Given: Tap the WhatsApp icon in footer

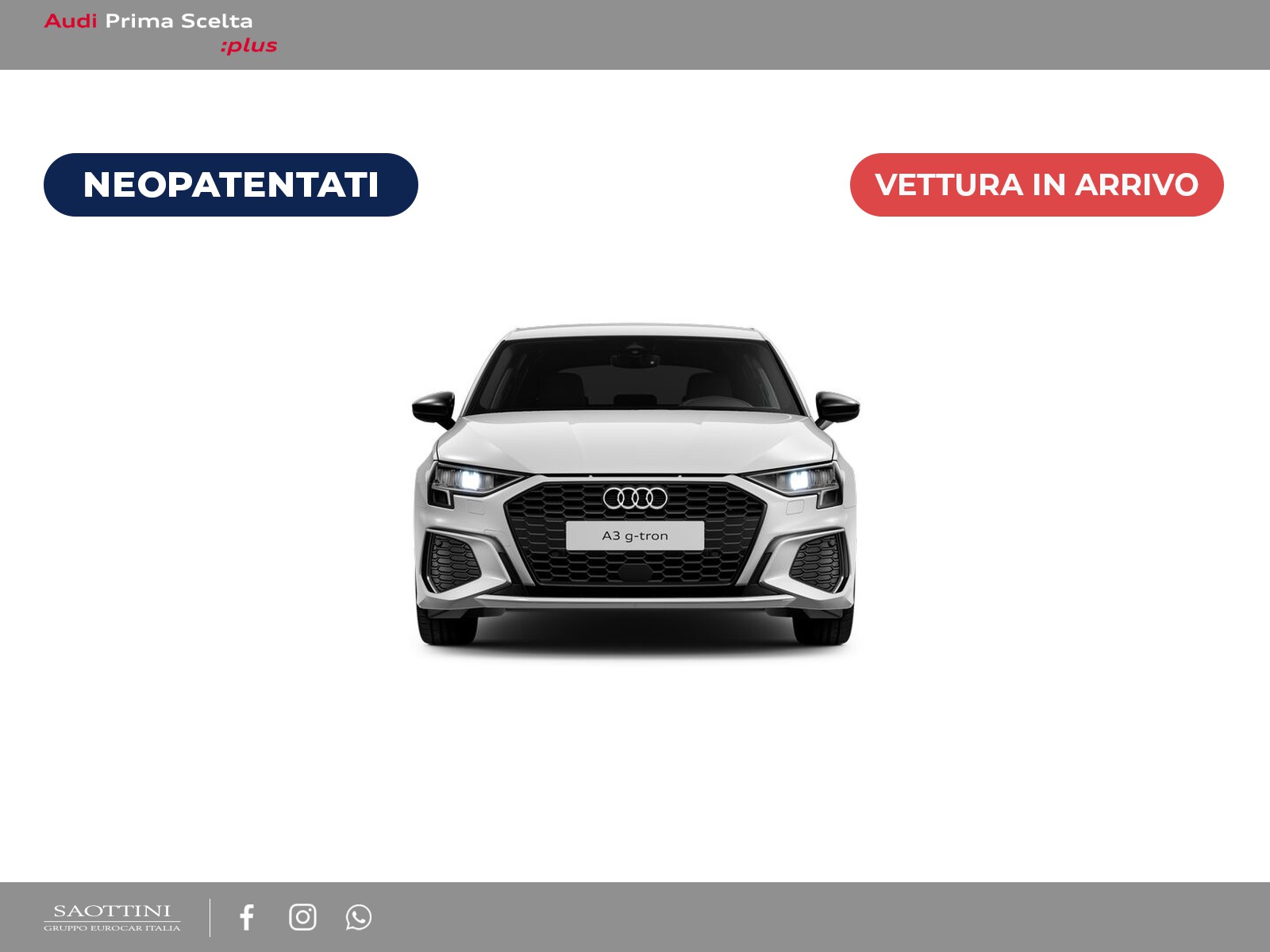Looking at the screenshot, I should click(358, 917).
